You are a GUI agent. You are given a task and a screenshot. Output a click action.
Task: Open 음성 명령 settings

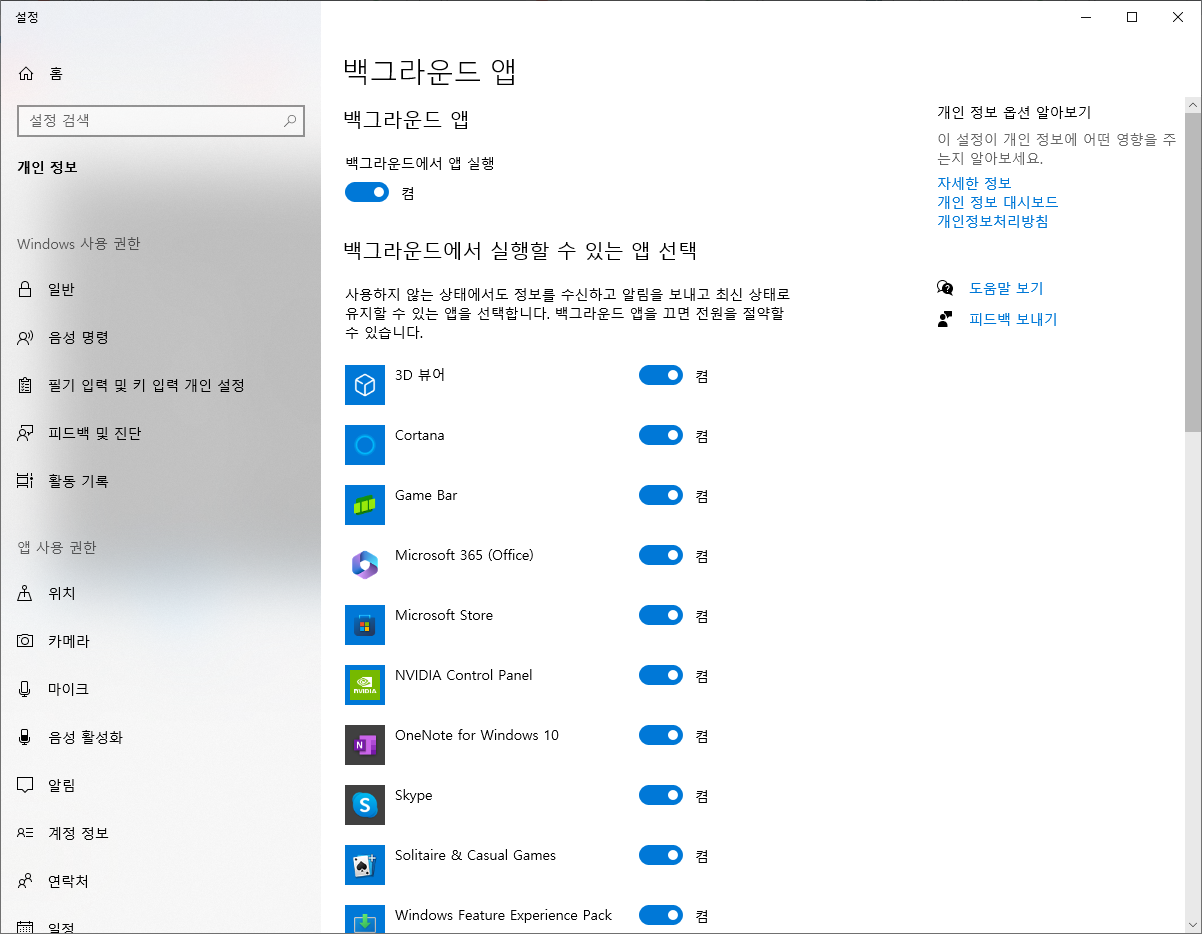[x=160, y=338]
